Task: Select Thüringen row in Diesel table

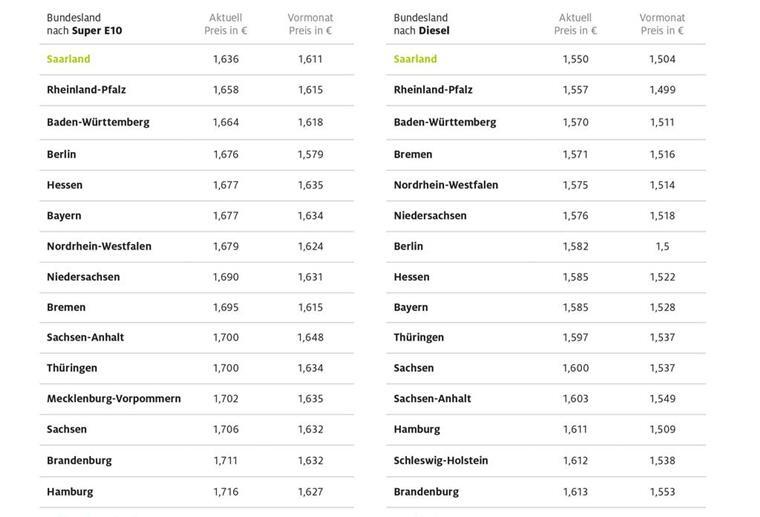Action: (546, 338)
